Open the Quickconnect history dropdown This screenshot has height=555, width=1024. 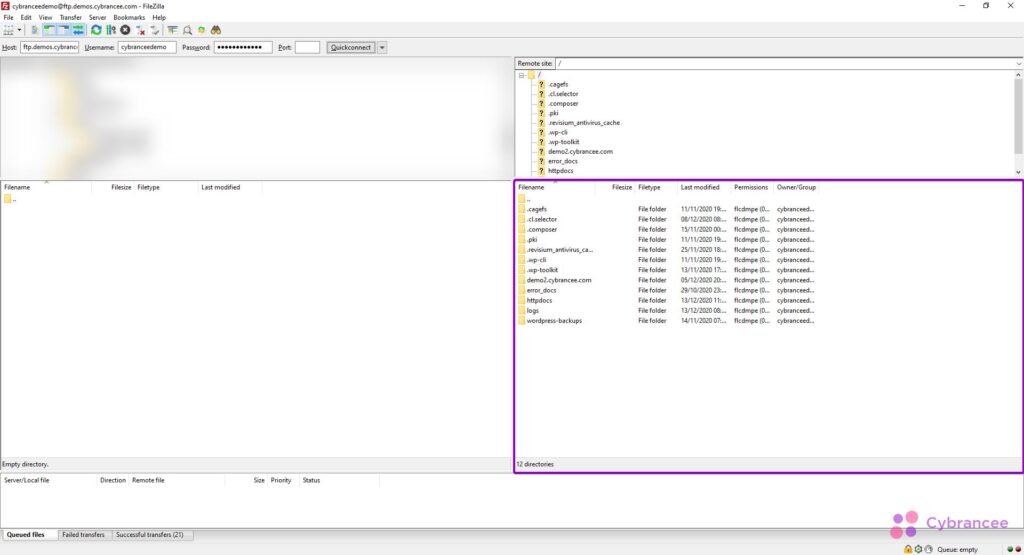pos(382,47)
